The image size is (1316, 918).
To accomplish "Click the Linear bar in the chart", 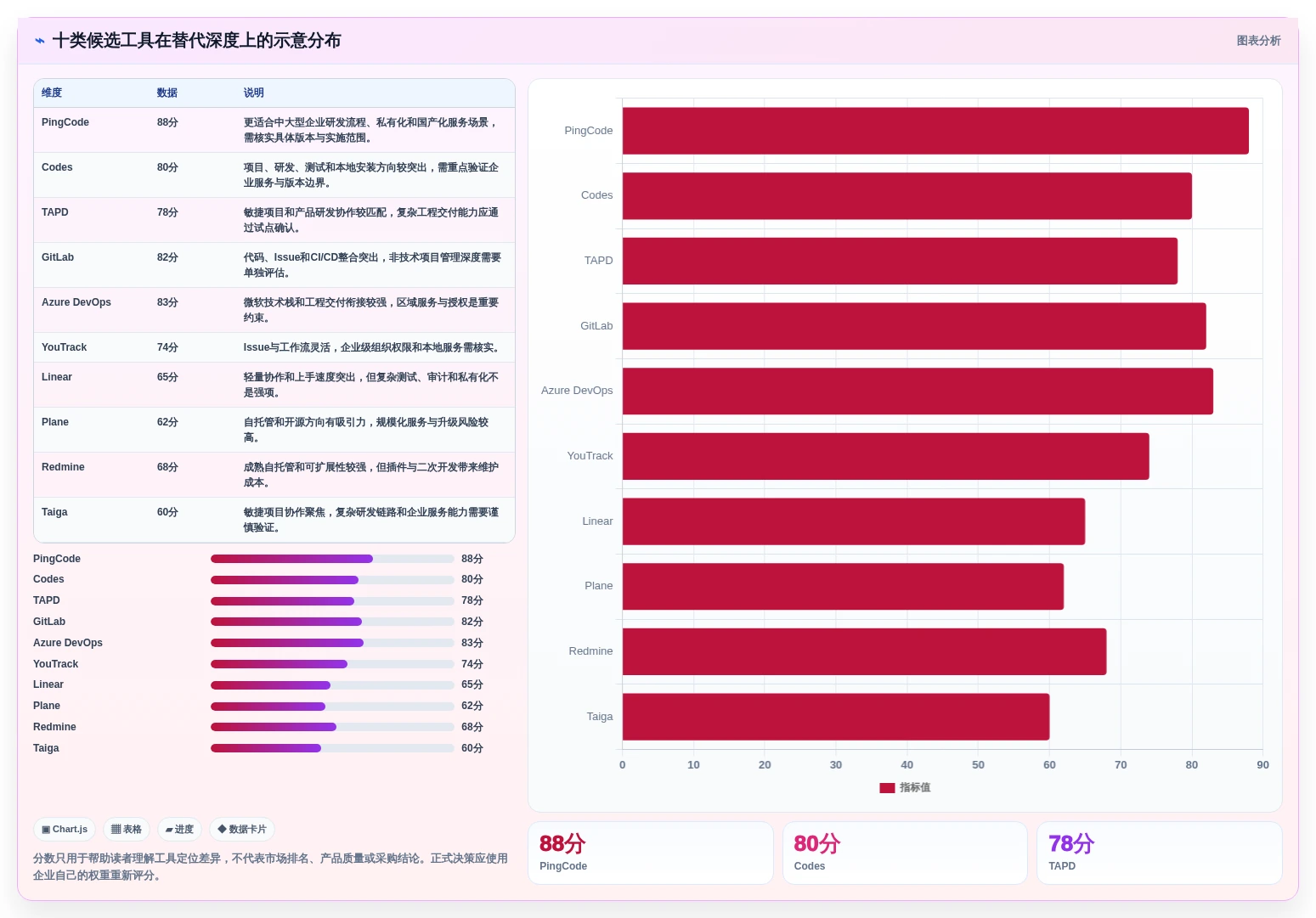I will click(854, 521).
